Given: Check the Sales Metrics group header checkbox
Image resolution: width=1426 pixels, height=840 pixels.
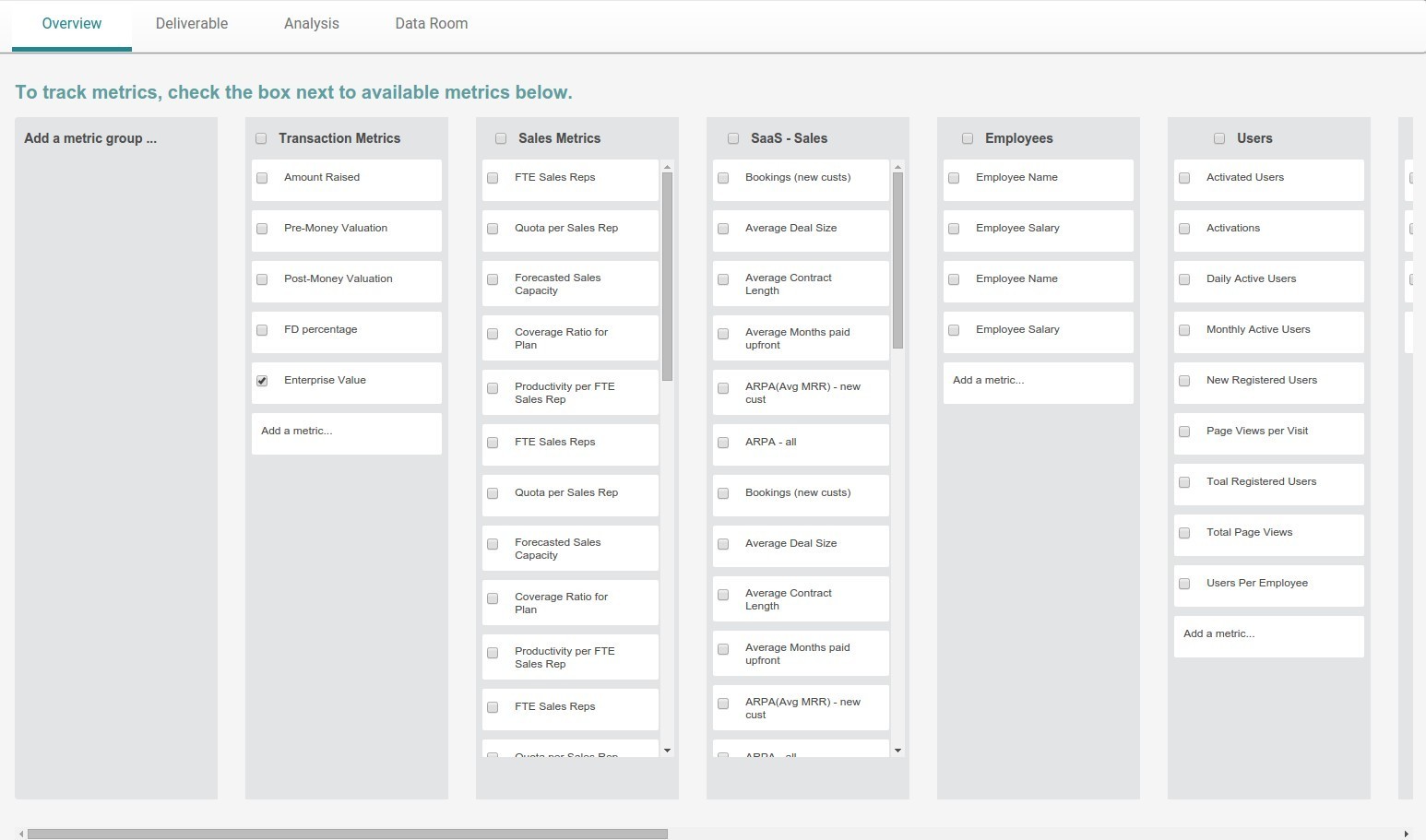Looking at the screenshot, I should pyautogui.click(x=501, y=138).
